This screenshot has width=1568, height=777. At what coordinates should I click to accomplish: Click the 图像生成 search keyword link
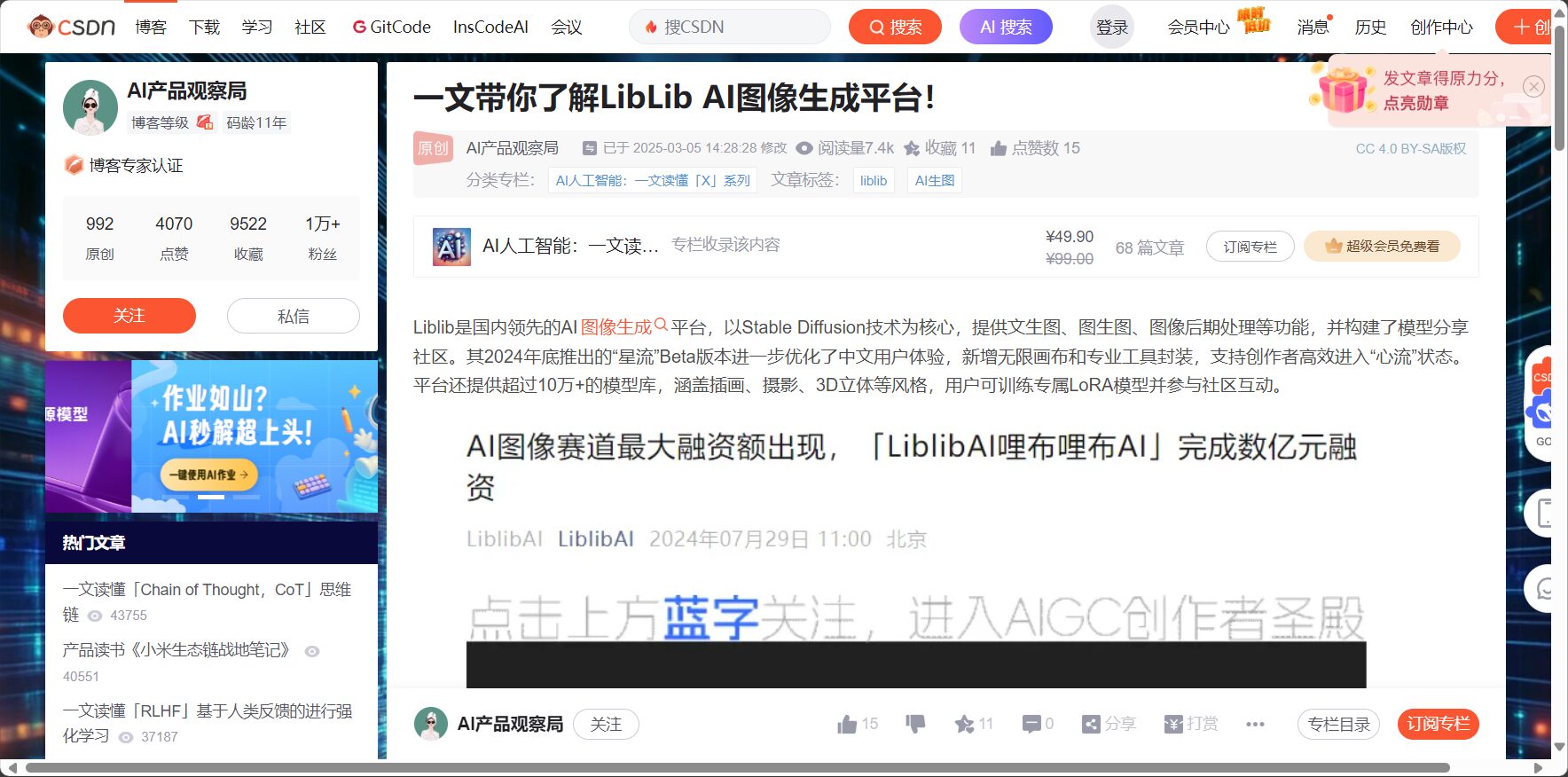pyautogui.click(x=623, y=326)
